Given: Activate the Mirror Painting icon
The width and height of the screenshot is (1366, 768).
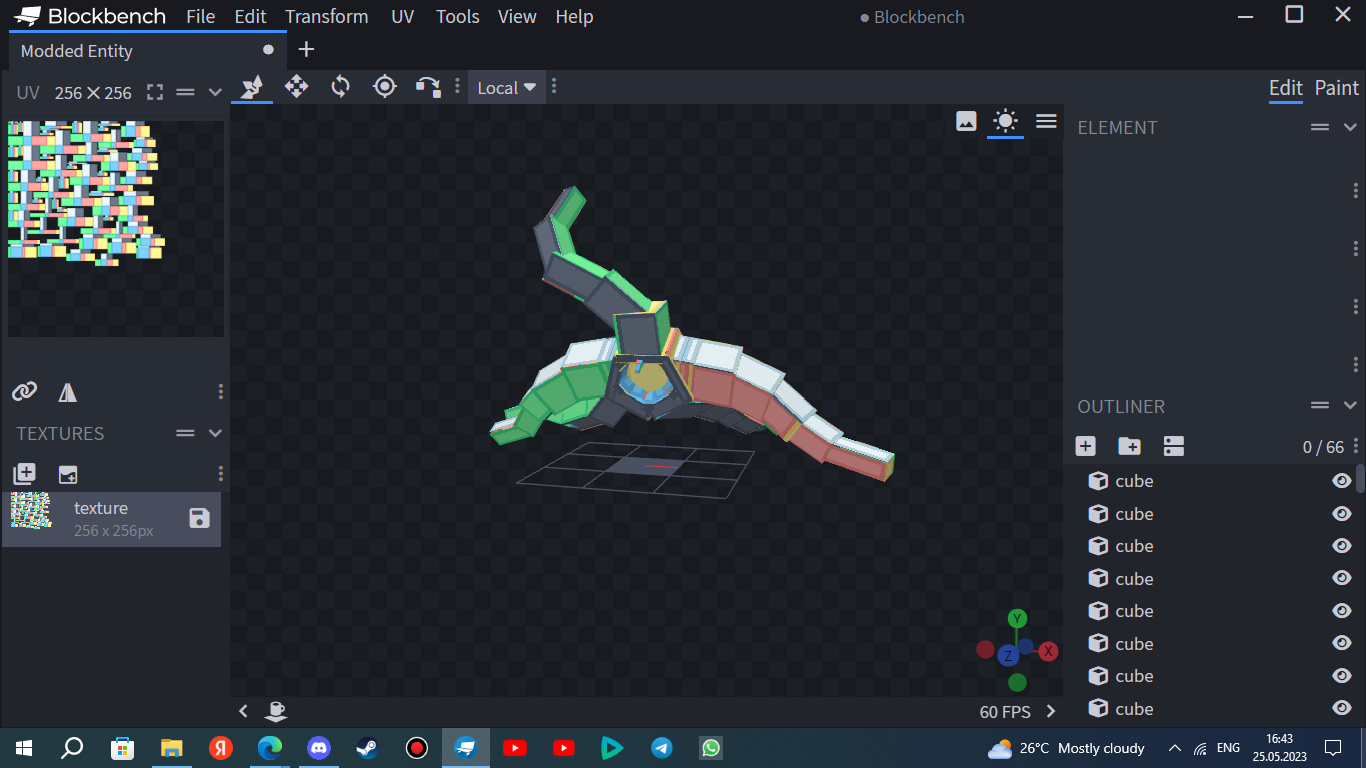Looking at the screenshot, I should (67, 391).
